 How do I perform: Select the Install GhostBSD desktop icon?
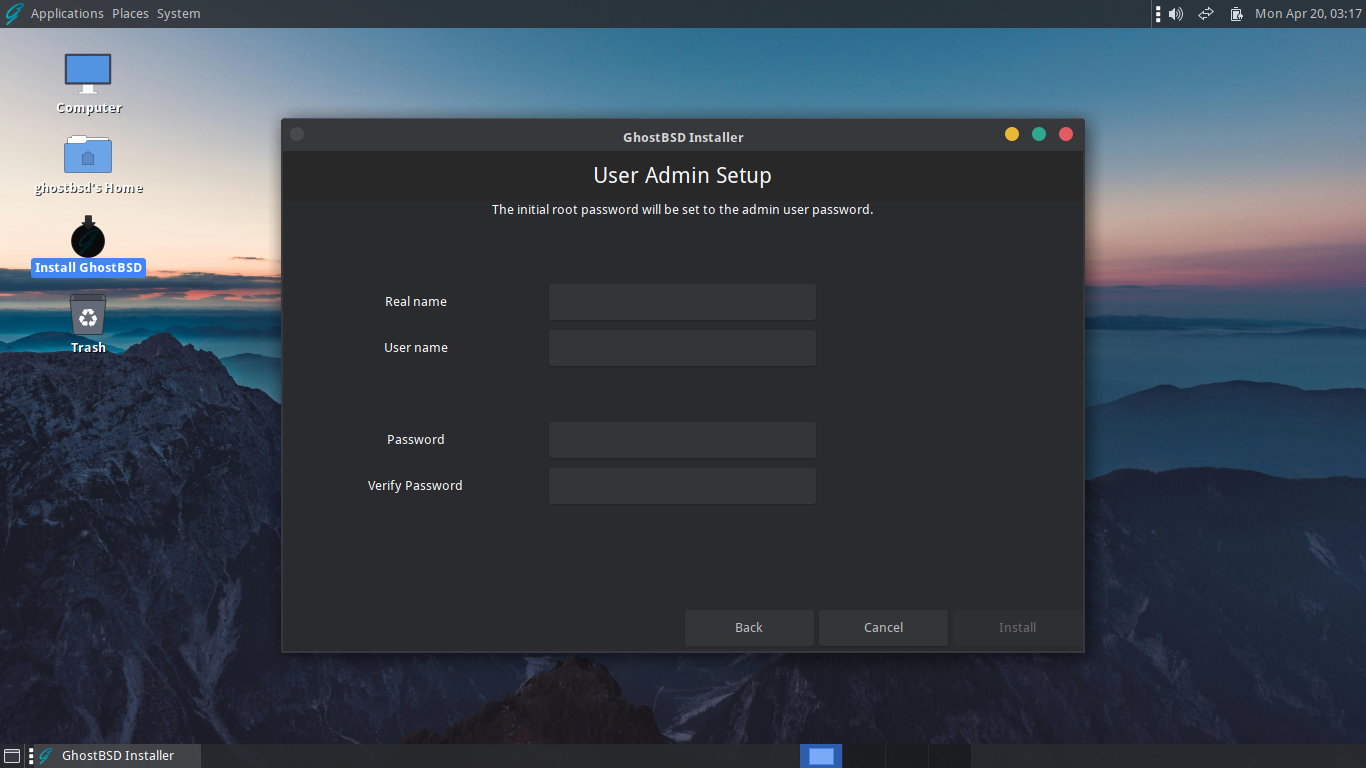[x=88, y=246]
